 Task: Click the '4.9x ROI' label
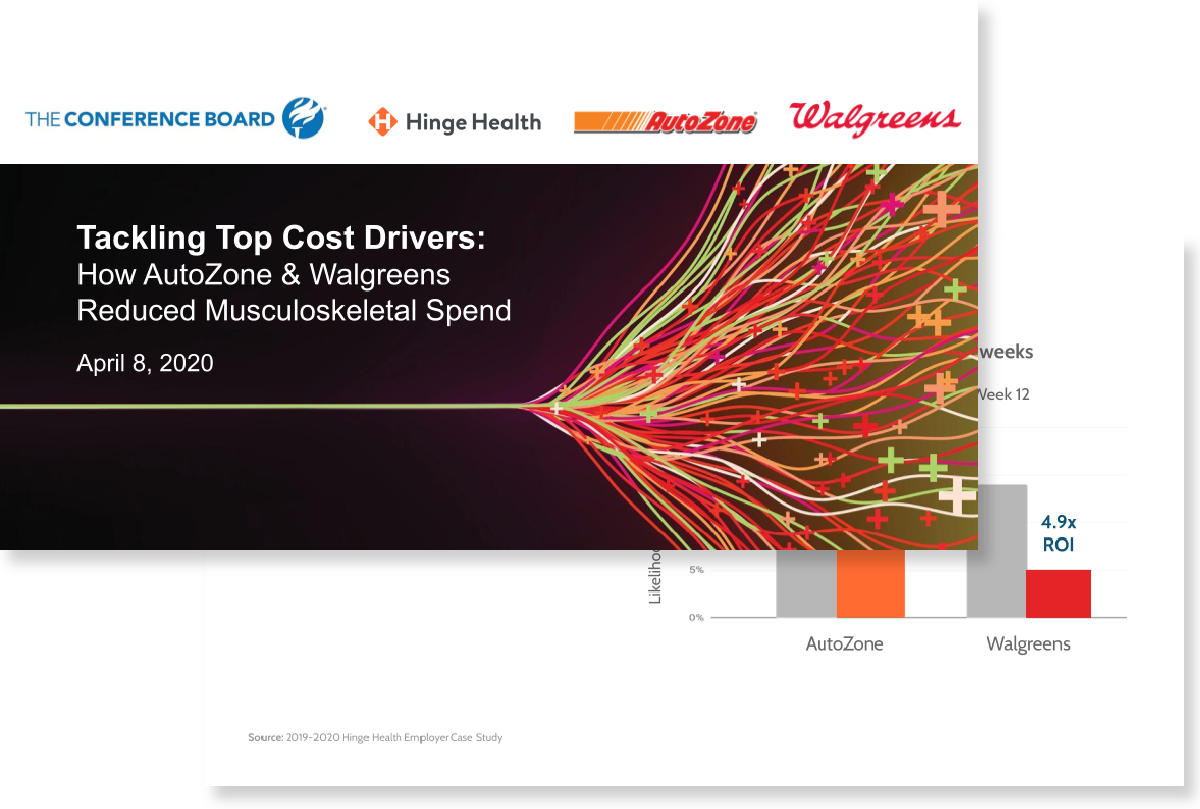(1058, 534)
